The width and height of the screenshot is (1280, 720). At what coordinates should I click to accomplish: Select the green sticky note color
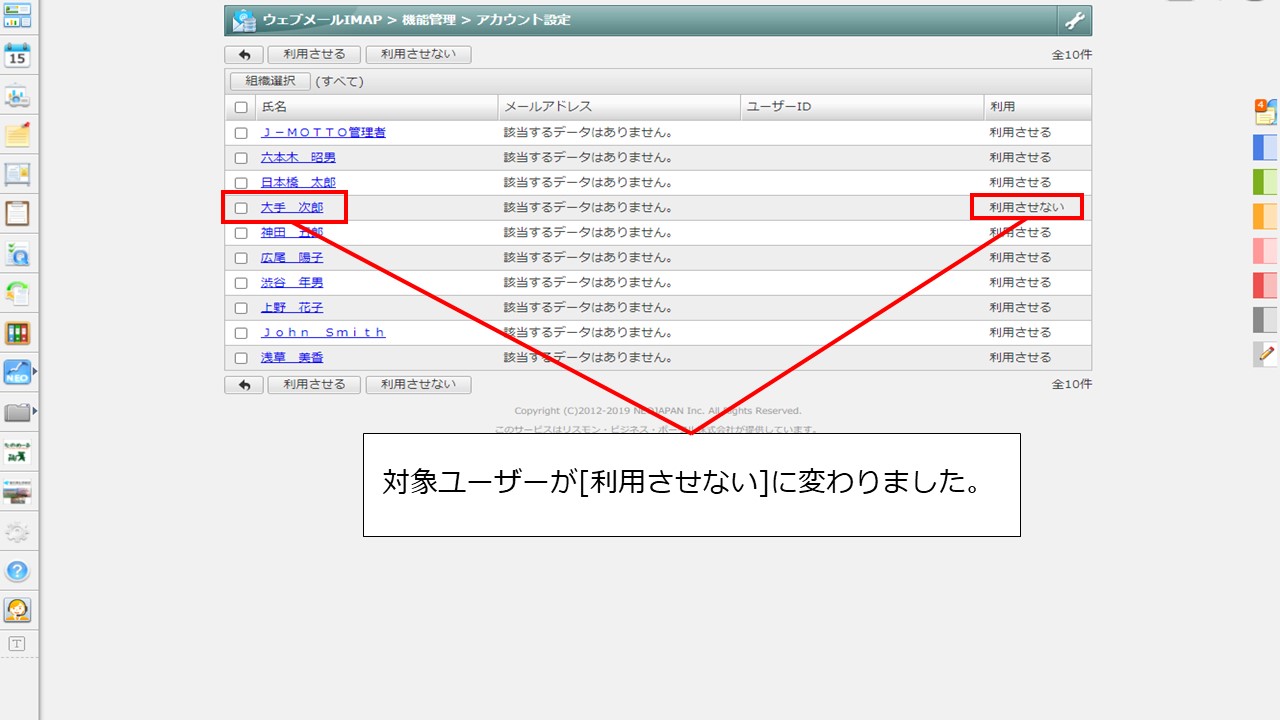(x=1265, y=181)
